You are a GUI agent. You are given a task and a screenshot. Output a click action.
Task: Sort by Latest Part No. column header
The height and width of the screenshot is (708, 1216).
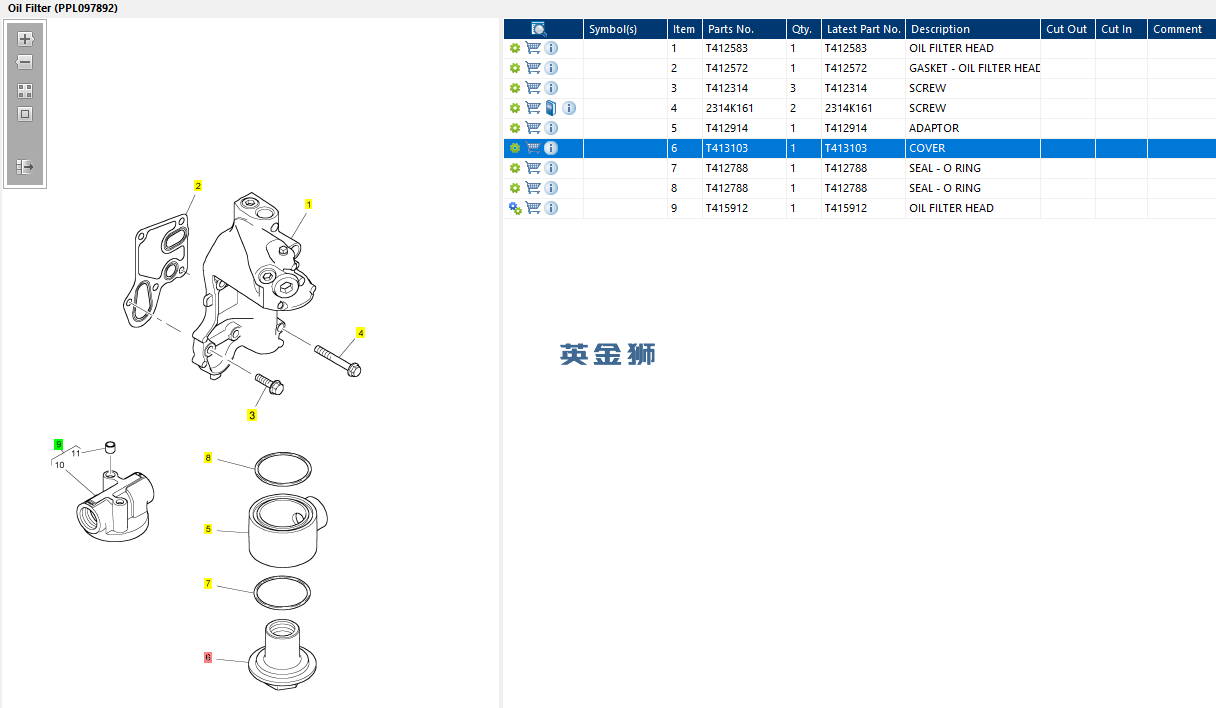864,29
